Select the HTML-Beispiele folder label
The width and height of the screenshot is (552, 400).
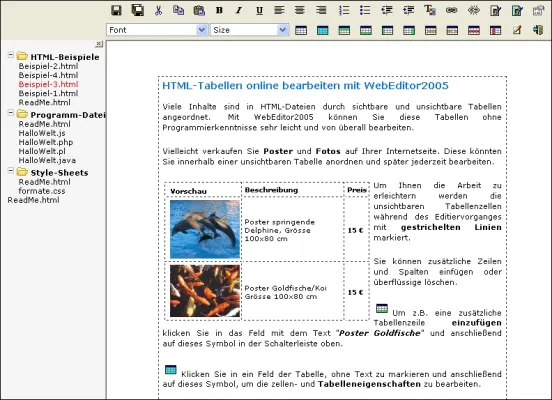coord(65,57)
